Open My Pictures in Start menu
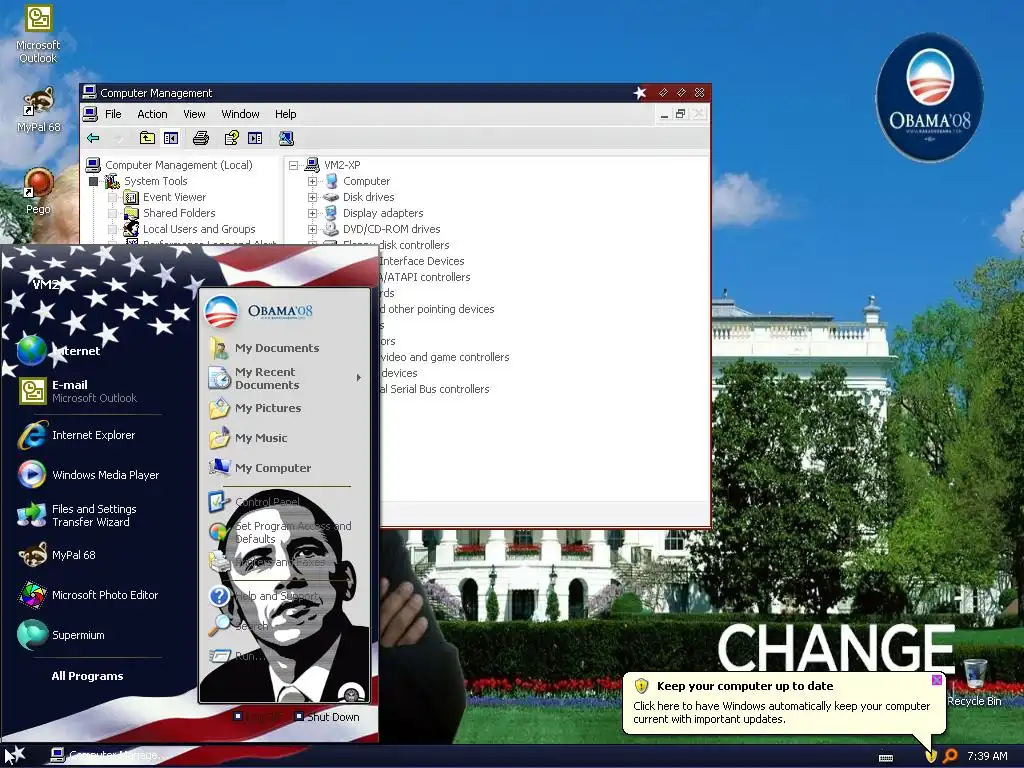 (255, 408)
